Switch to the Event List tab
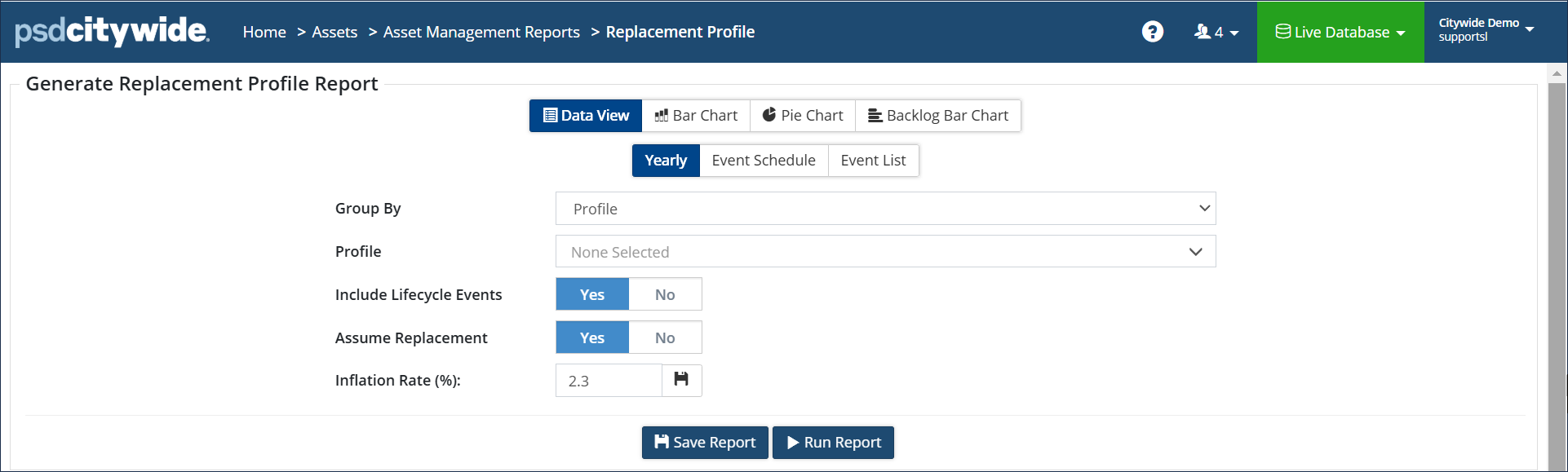The width and height of the screenshot is (1568, 472). (x=873, y=161)
